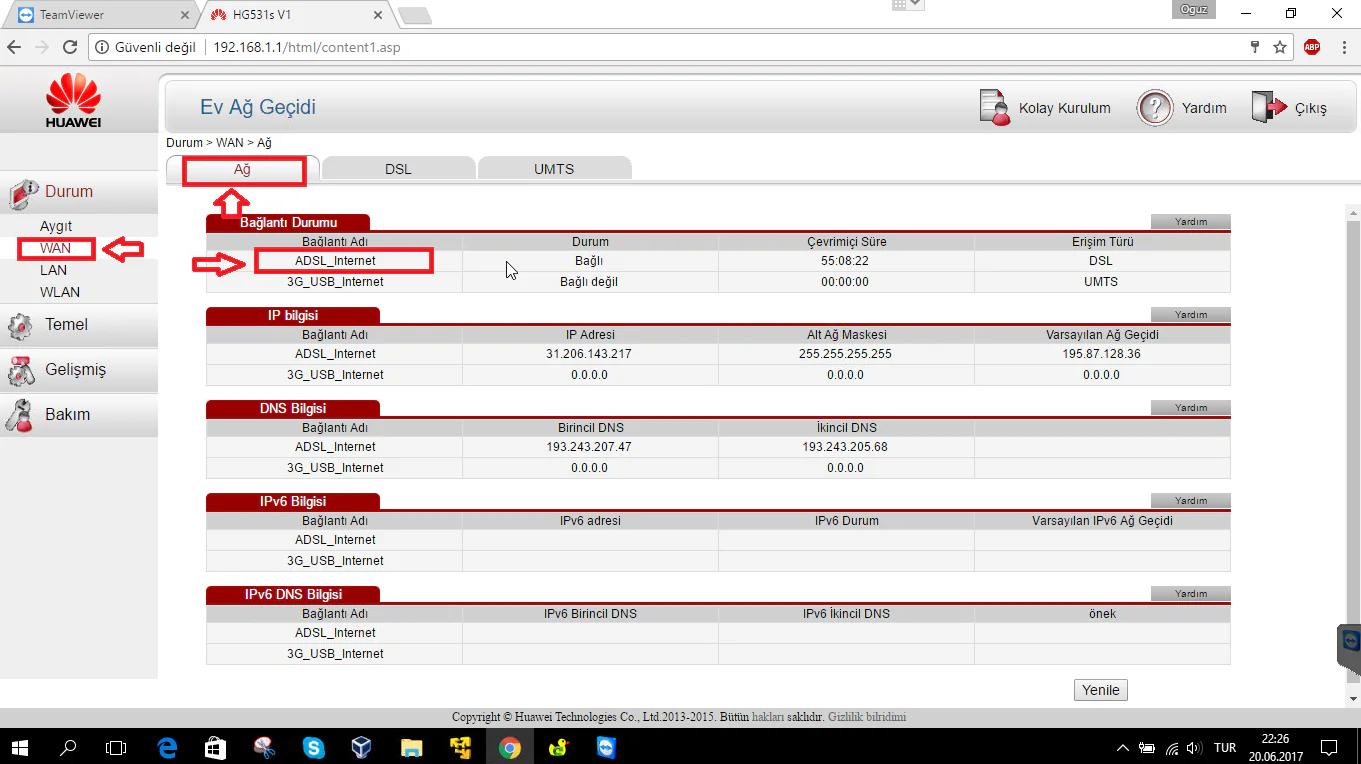Expand the Durum menu section

coord(79,192)
